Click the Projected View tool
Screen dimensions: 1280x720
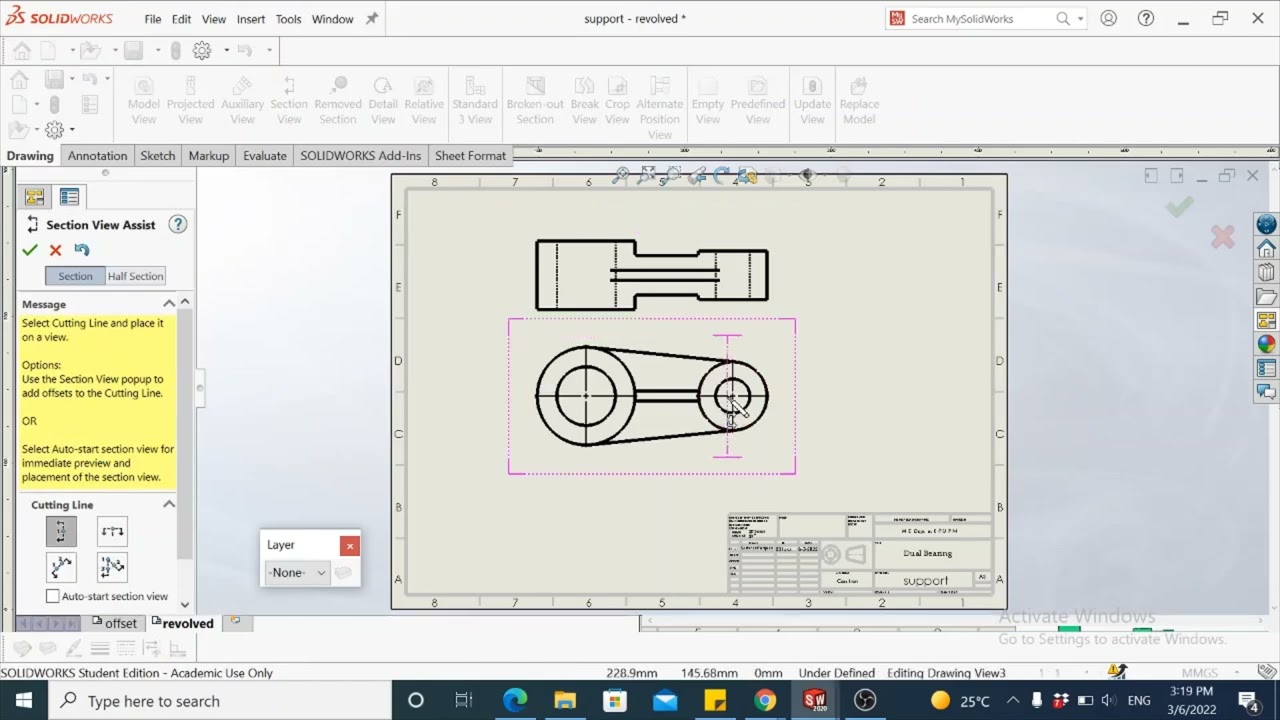[x=190, y=101]
